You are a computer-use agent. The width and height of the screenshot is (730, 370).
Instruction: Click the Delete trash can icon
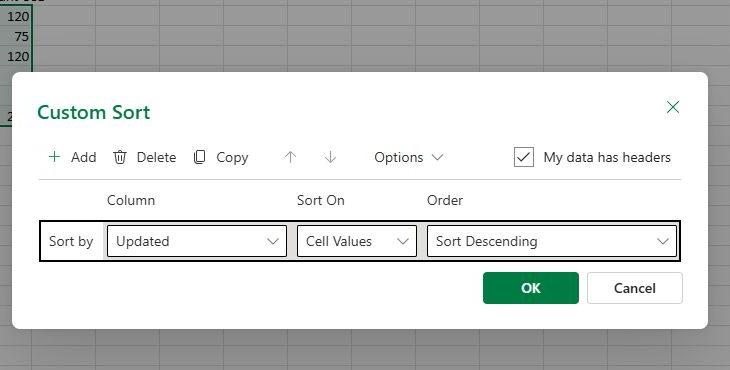[120, 157]
